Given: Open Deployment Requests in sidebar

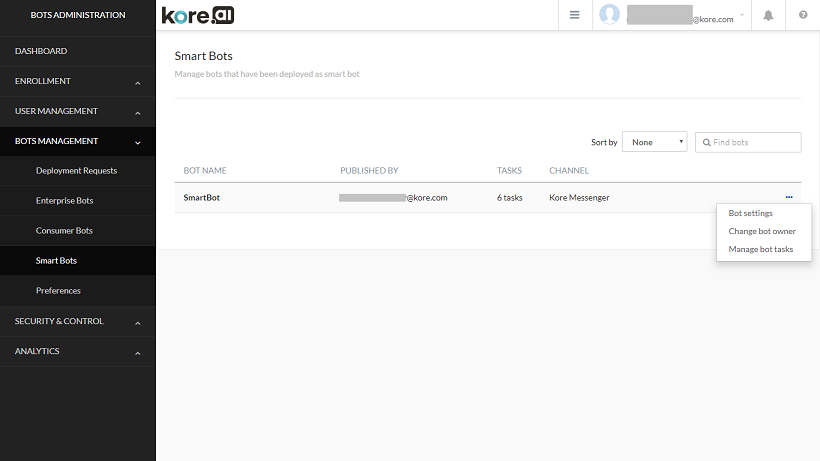Looking at the screenshot, I should [76, 171].
